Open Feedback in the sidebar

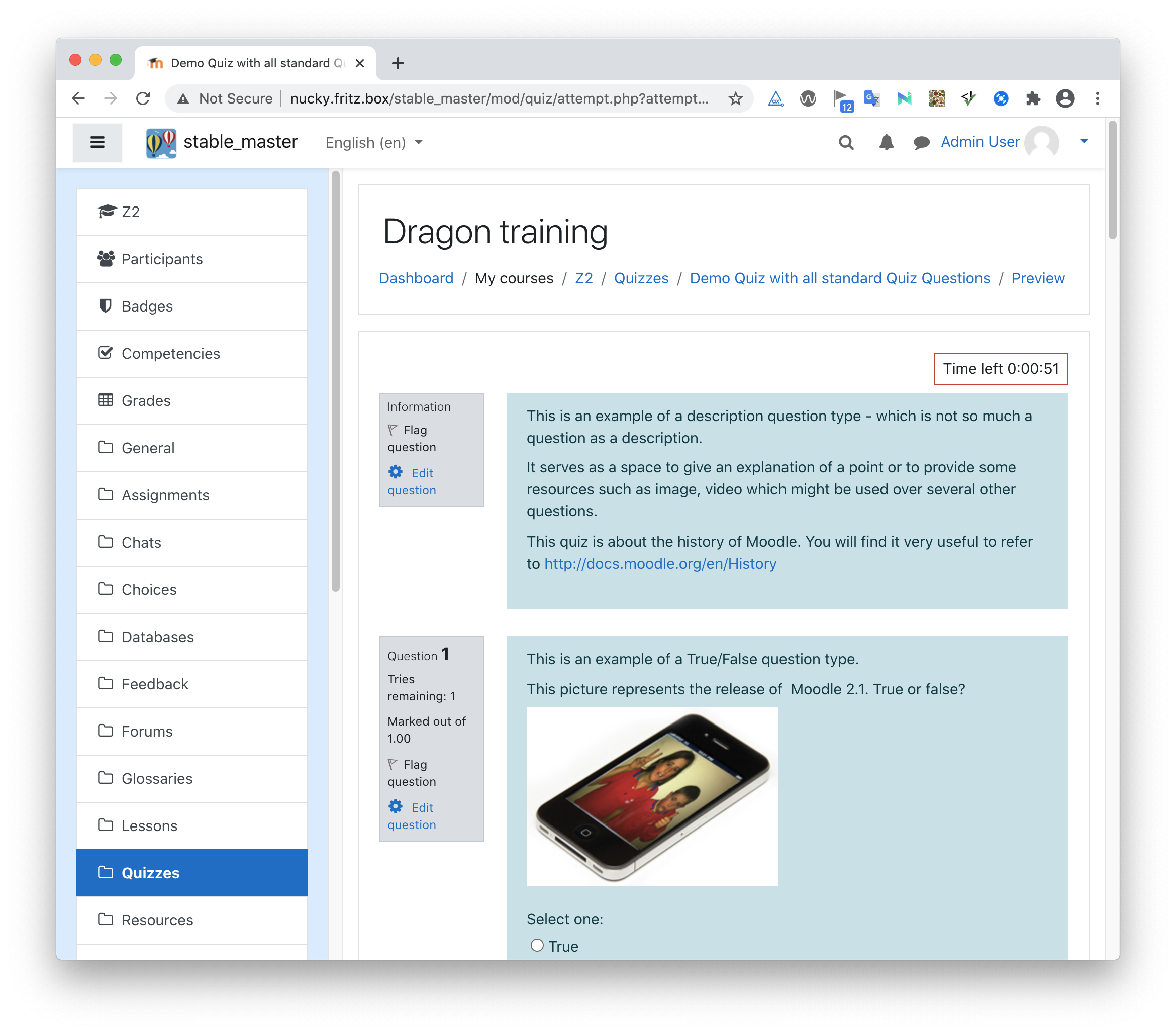pos(191,683)
